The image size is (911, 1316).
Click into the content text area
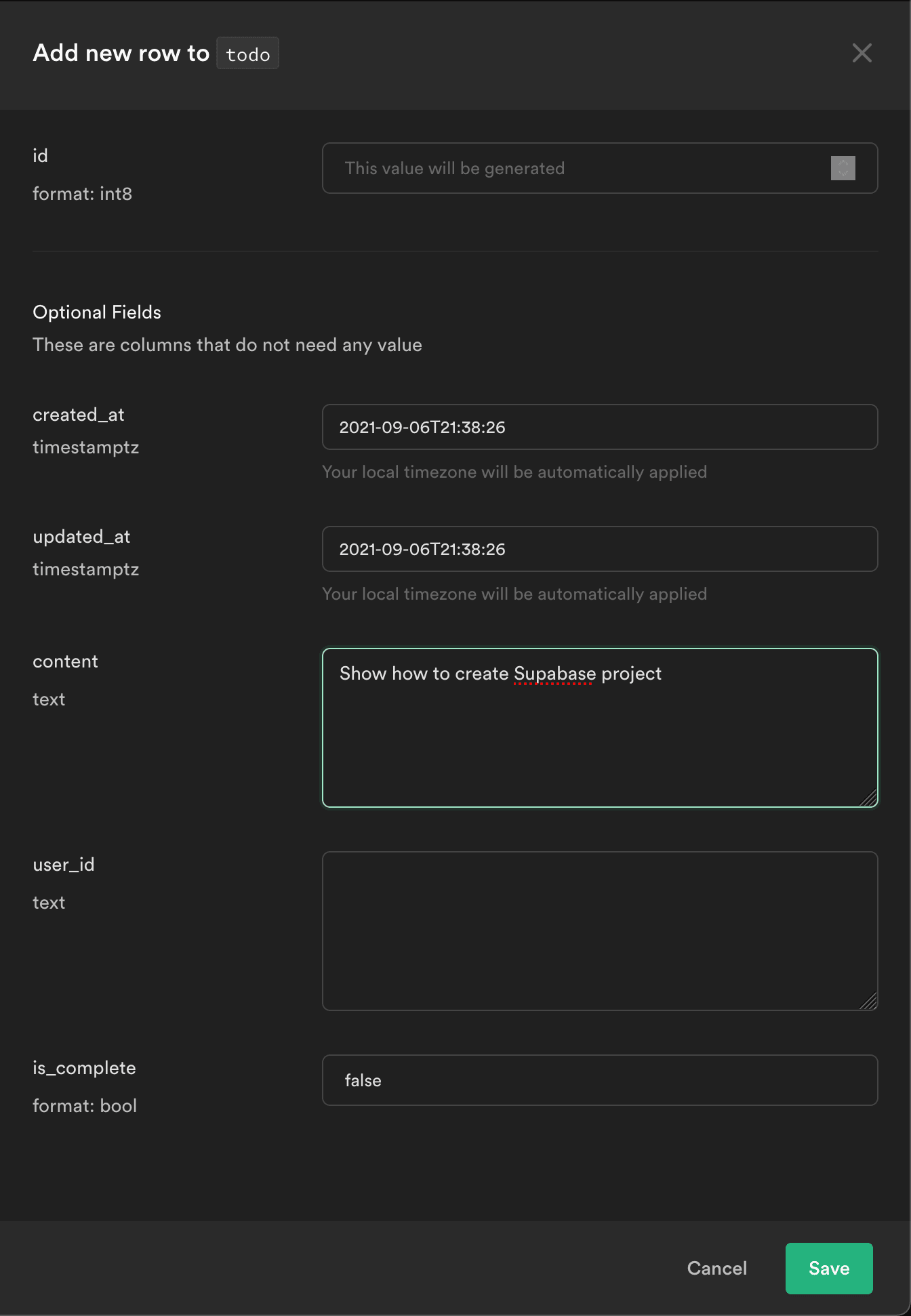tap(600, 728)
